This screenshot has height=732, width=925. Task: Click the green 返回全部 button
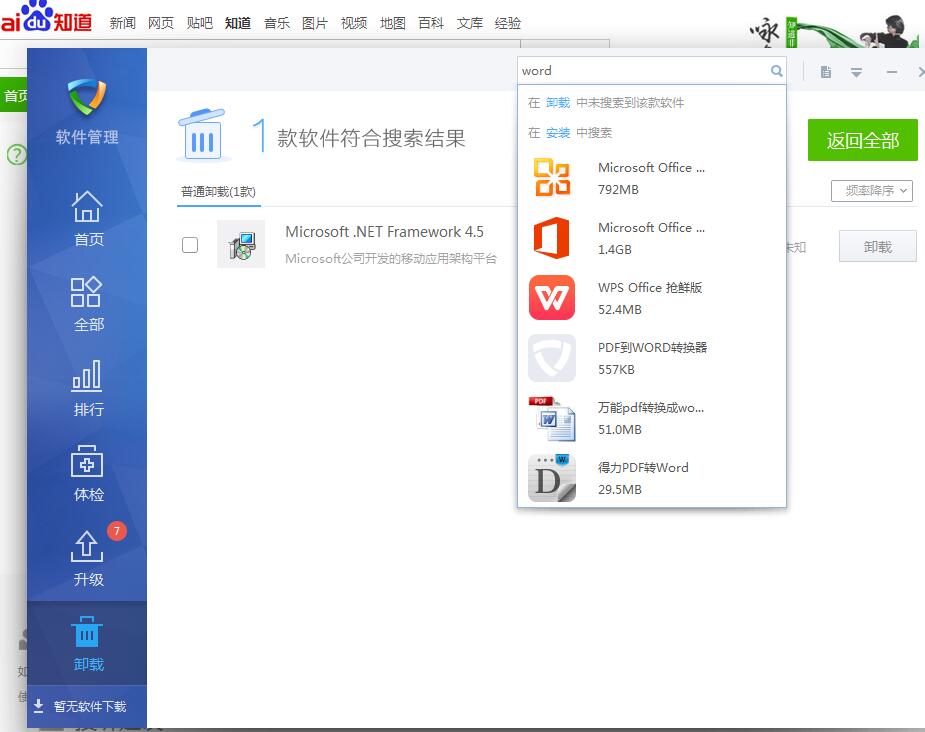[862, 140]
